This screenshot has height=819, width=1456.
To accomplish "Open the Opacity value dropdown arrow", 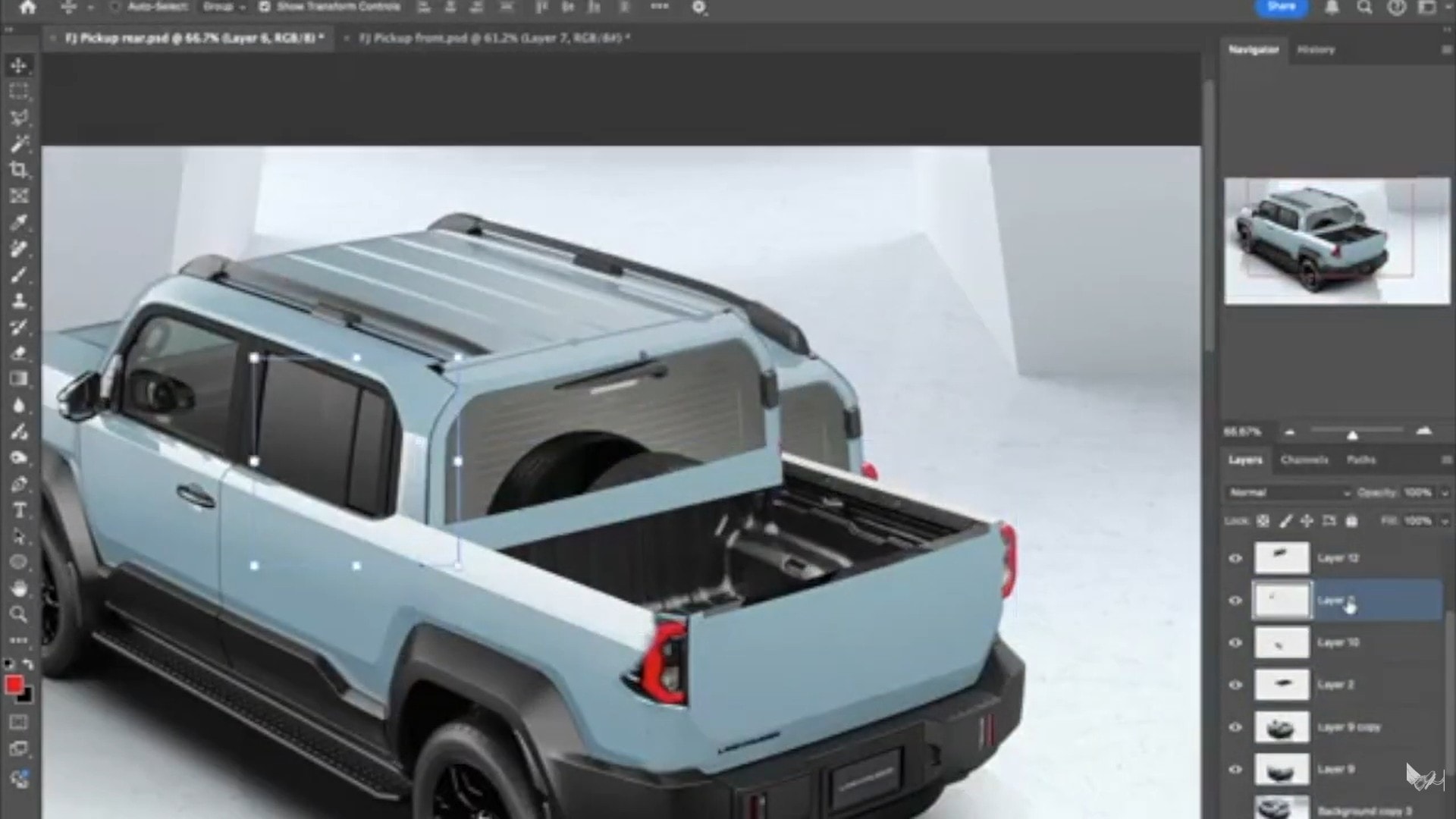I will (x=1445, y=493).
